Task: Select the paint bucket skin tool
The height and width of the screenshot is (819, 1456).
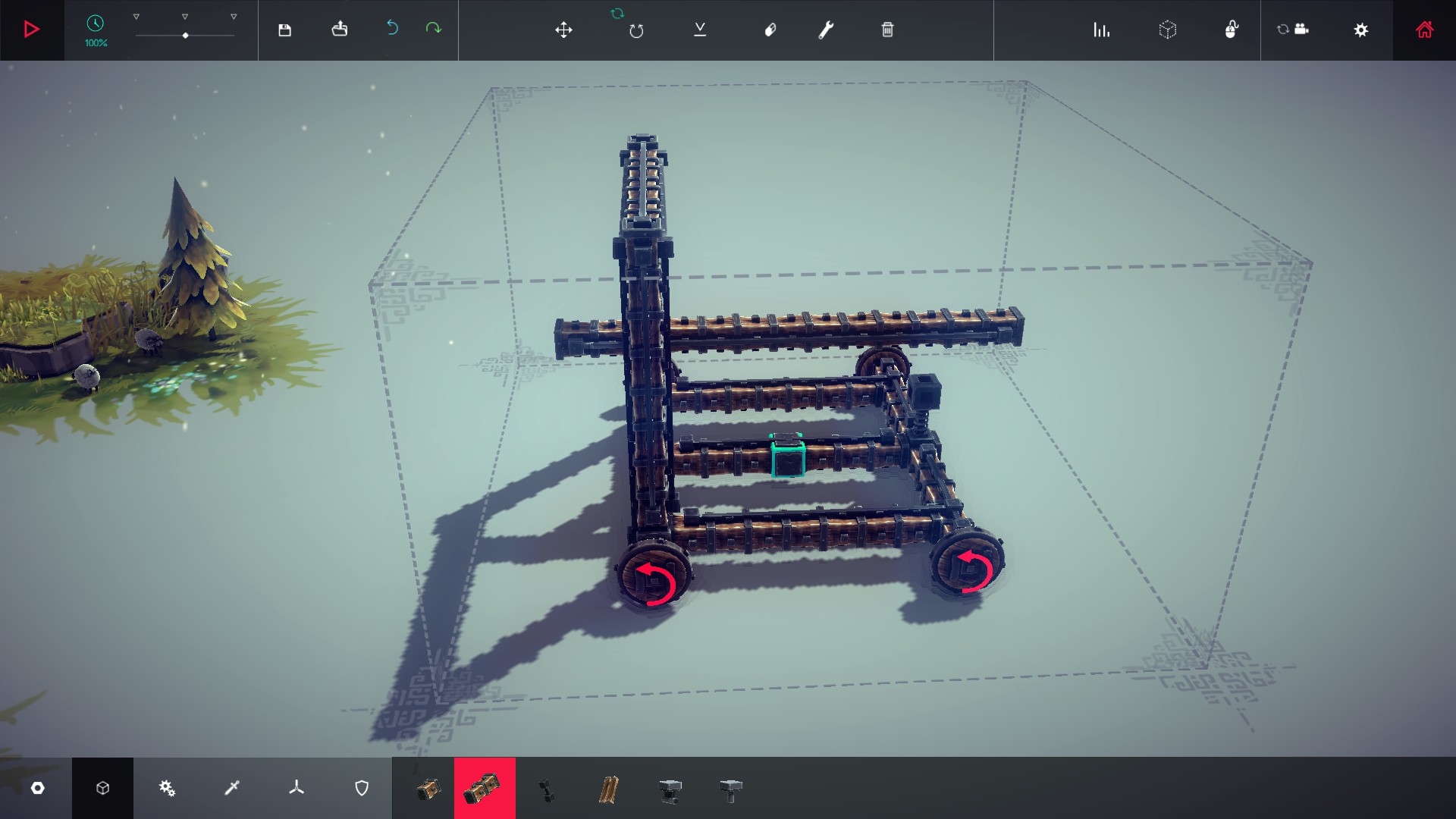Action: click(770, 30)
